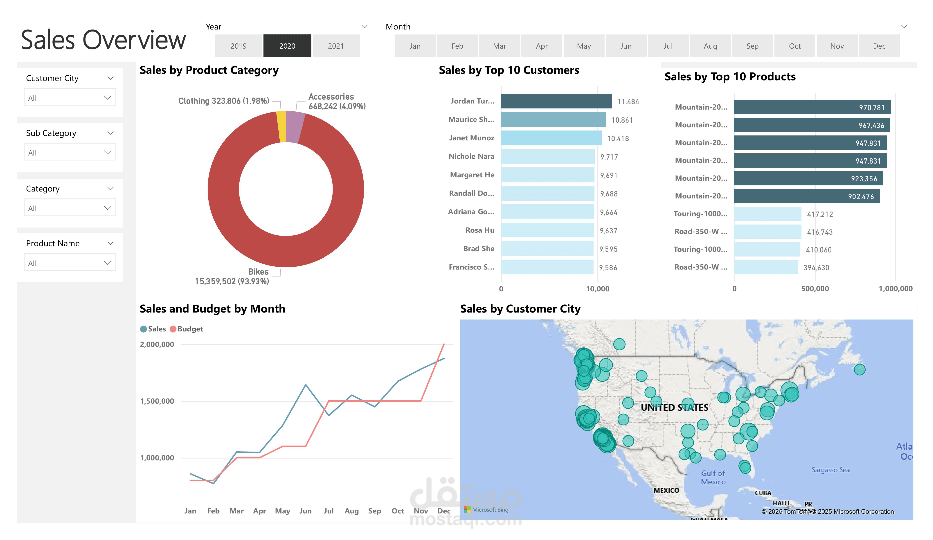Image resolution: width=933 pixels, height=540 pixels.
Task: Filter by Sep in Month slicer
Action: [753, 46]
